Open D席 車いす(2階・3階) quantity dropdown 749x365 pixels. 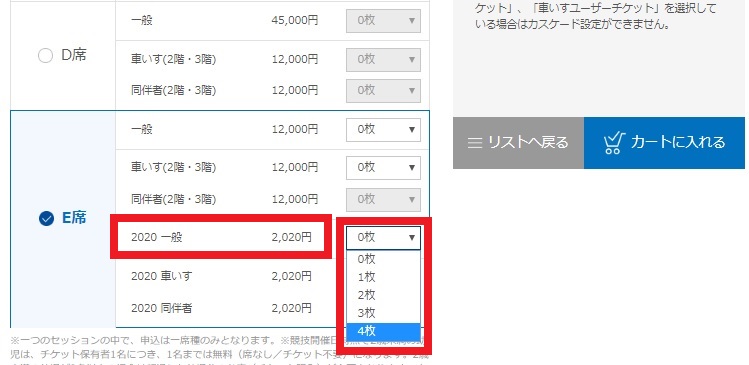pyautogui.click(x=383, y=60)
